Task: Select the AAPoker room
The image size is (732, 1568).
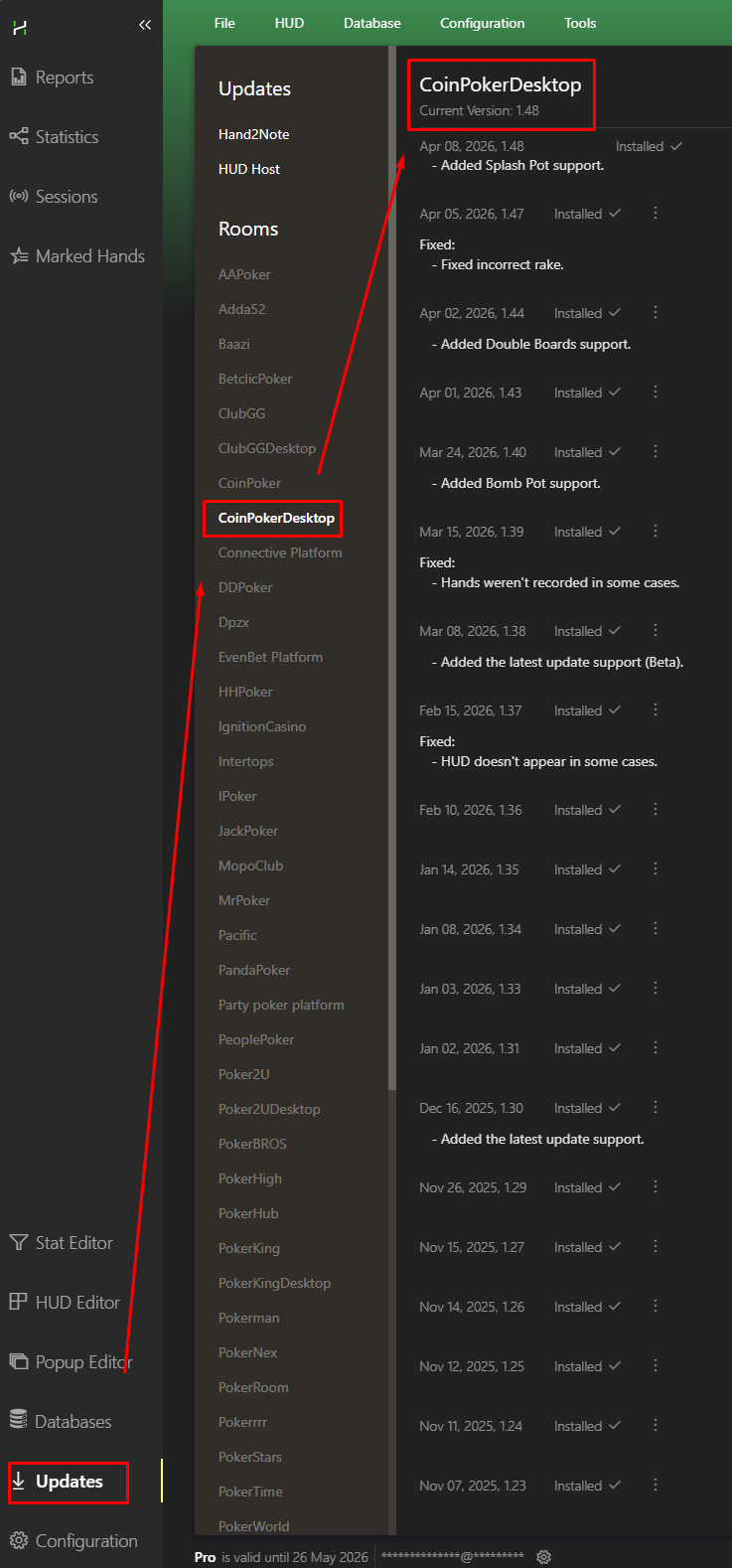Action: pyautogui.click(x=244, y=274)
